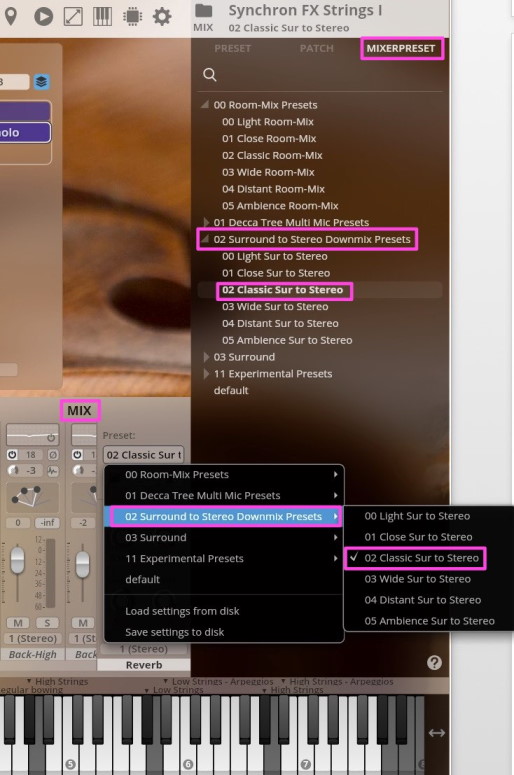Select 00 Light Room-Mix preset
Image resolution: width=514 pixels, height=775 pixels.
[267, 122]
